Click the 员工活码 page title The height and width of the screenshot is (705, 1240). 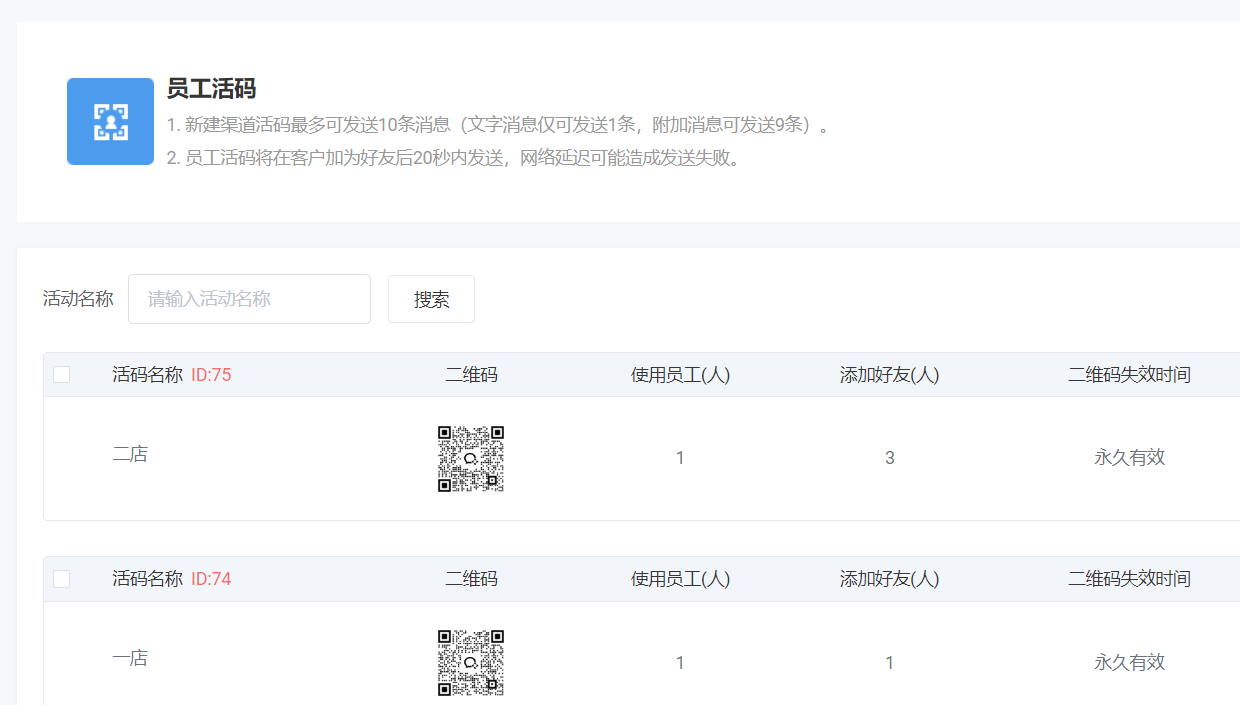pos(211,89)
